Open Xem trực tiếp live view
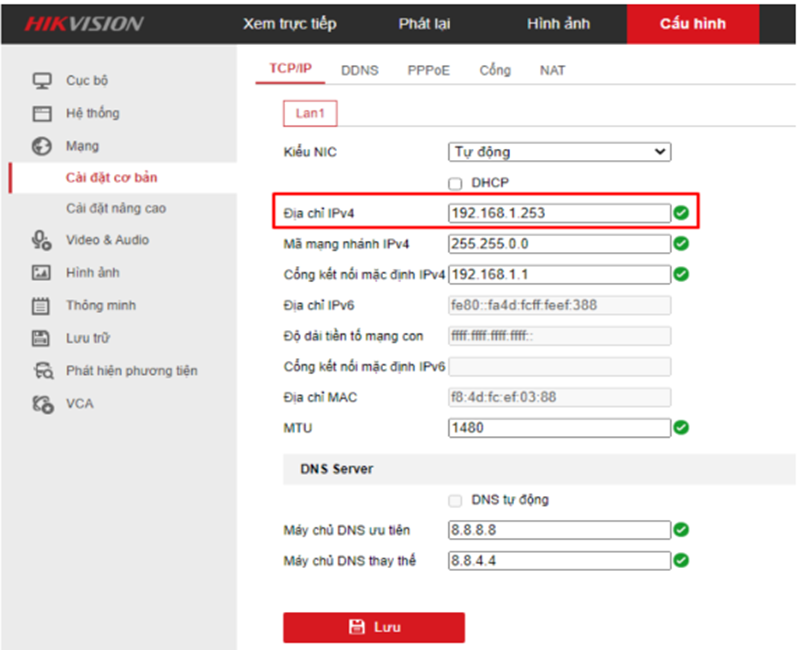The width and height of the screenshot is (800, 650). click(289, 24)
